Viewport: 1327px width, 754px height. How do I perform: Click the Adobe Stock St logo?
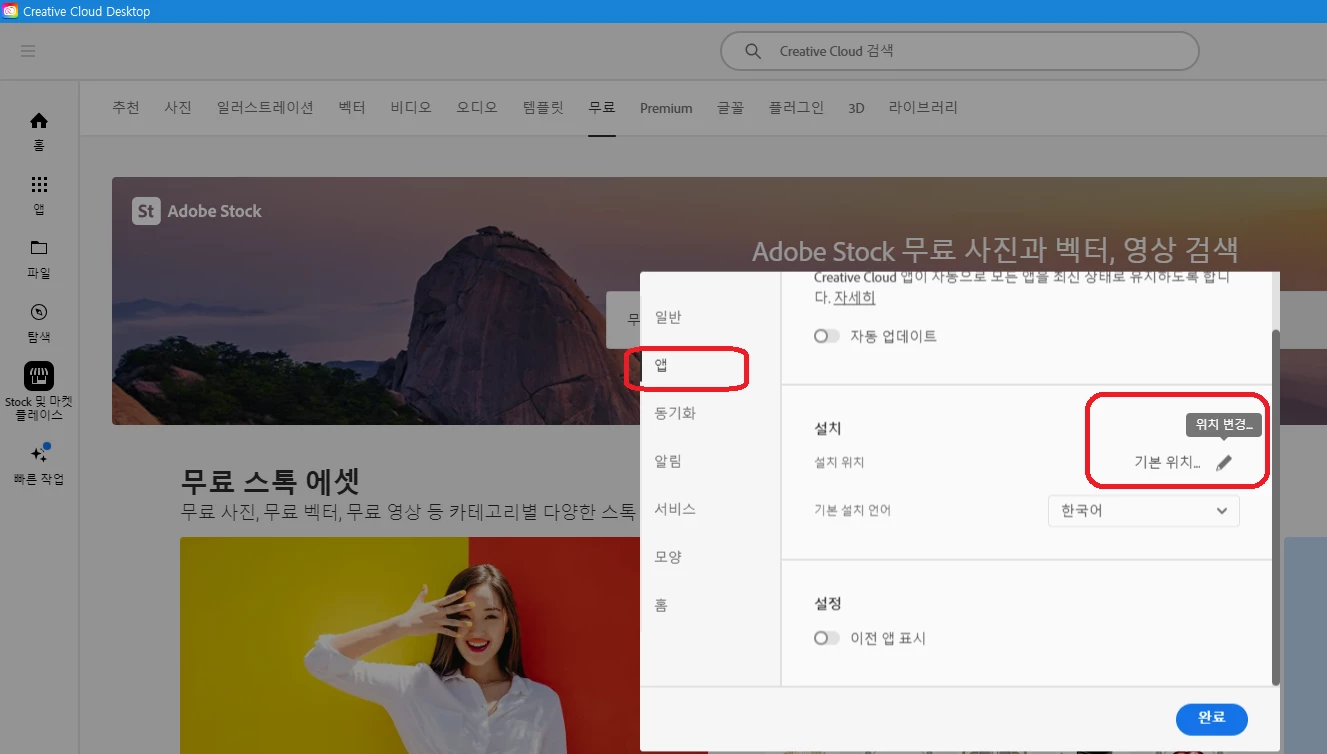146,211
